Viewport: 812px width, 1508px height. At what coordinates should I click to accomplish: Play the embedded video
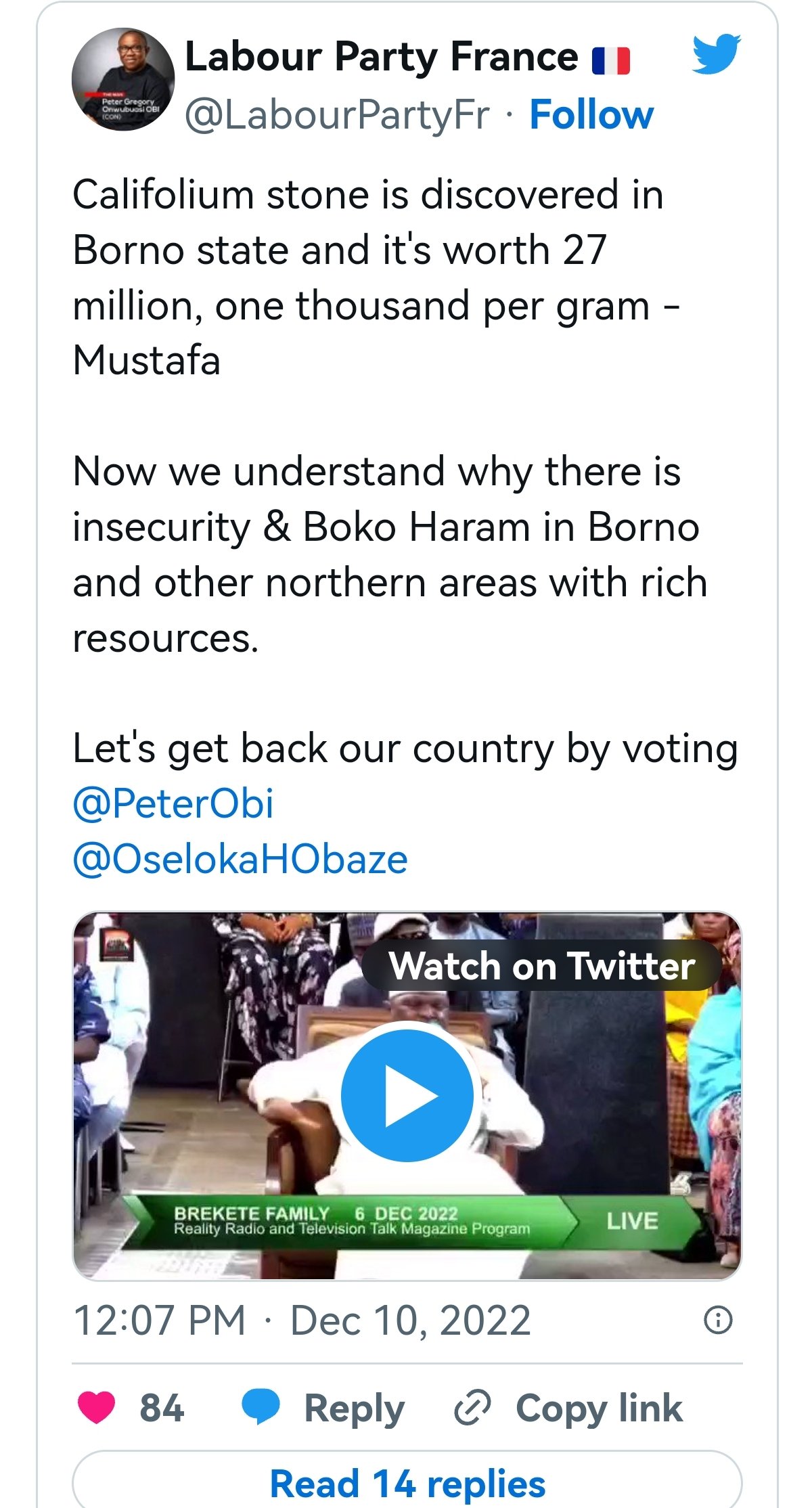coord(407,1095)
